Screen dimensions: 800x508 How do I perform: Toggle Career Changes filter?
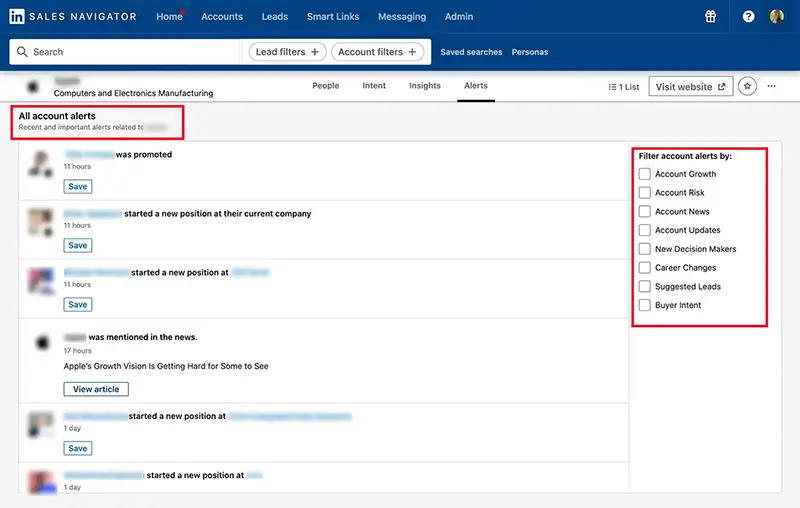point(644,267)
